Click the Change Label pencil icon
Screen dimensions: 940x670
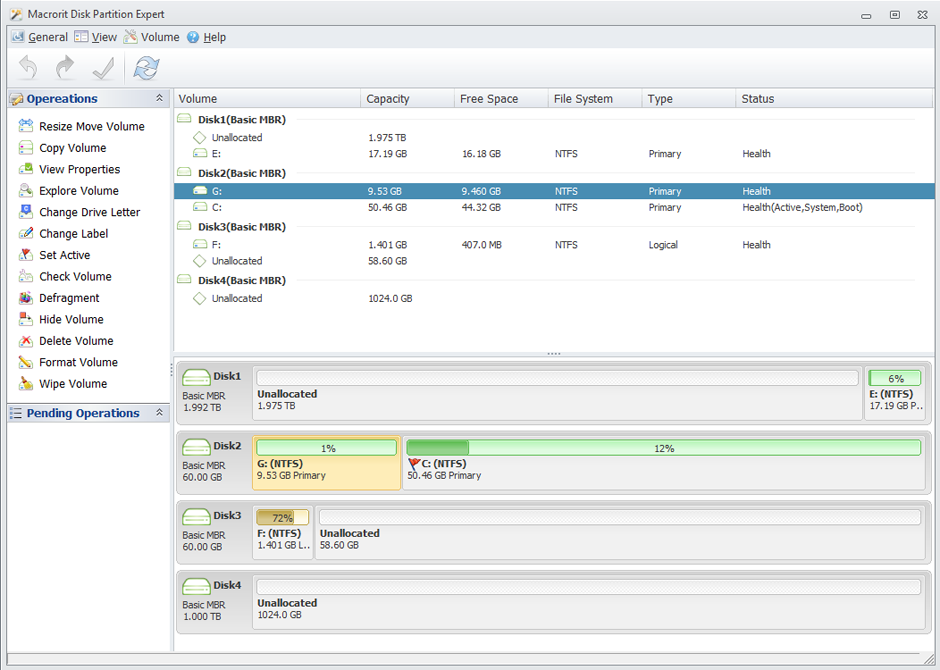click(x=26, y=233)
